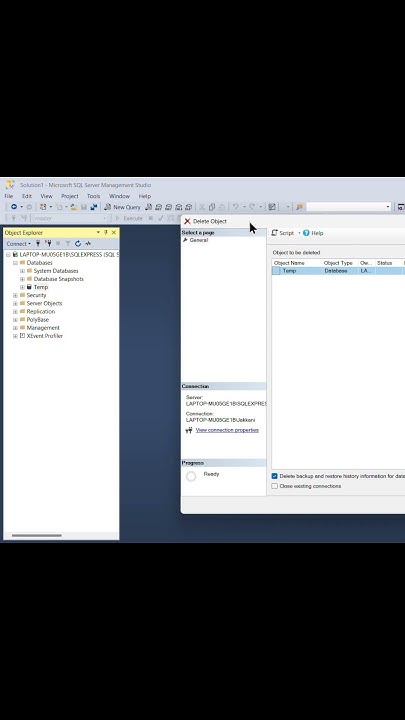
Task: Click the navigate back arrow in toolbar
Action: [14, 207]
